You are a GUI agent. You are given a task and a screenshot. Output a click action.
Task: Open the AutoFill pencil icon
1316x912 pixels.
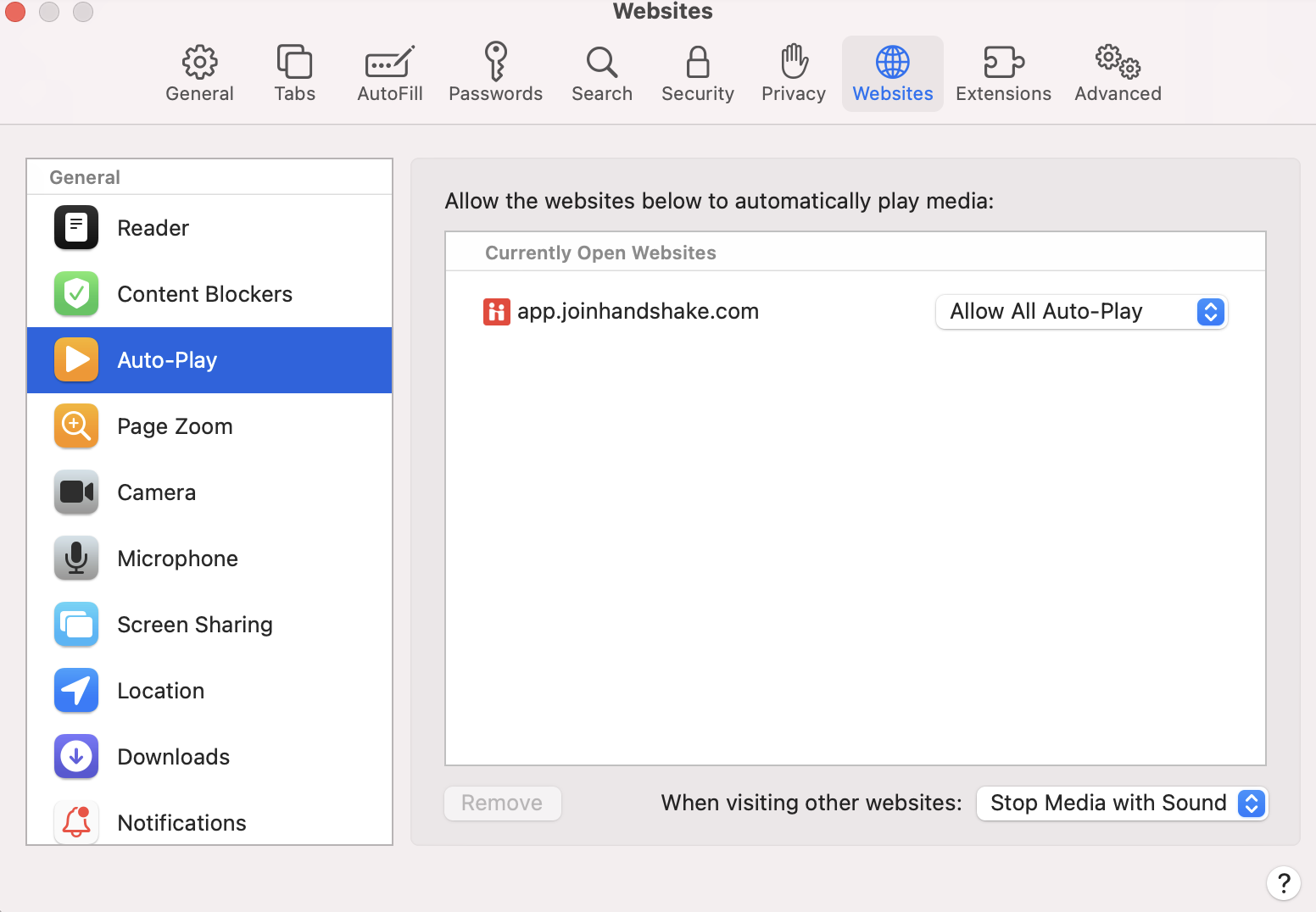pyautogui.click(x=390, y=62)
